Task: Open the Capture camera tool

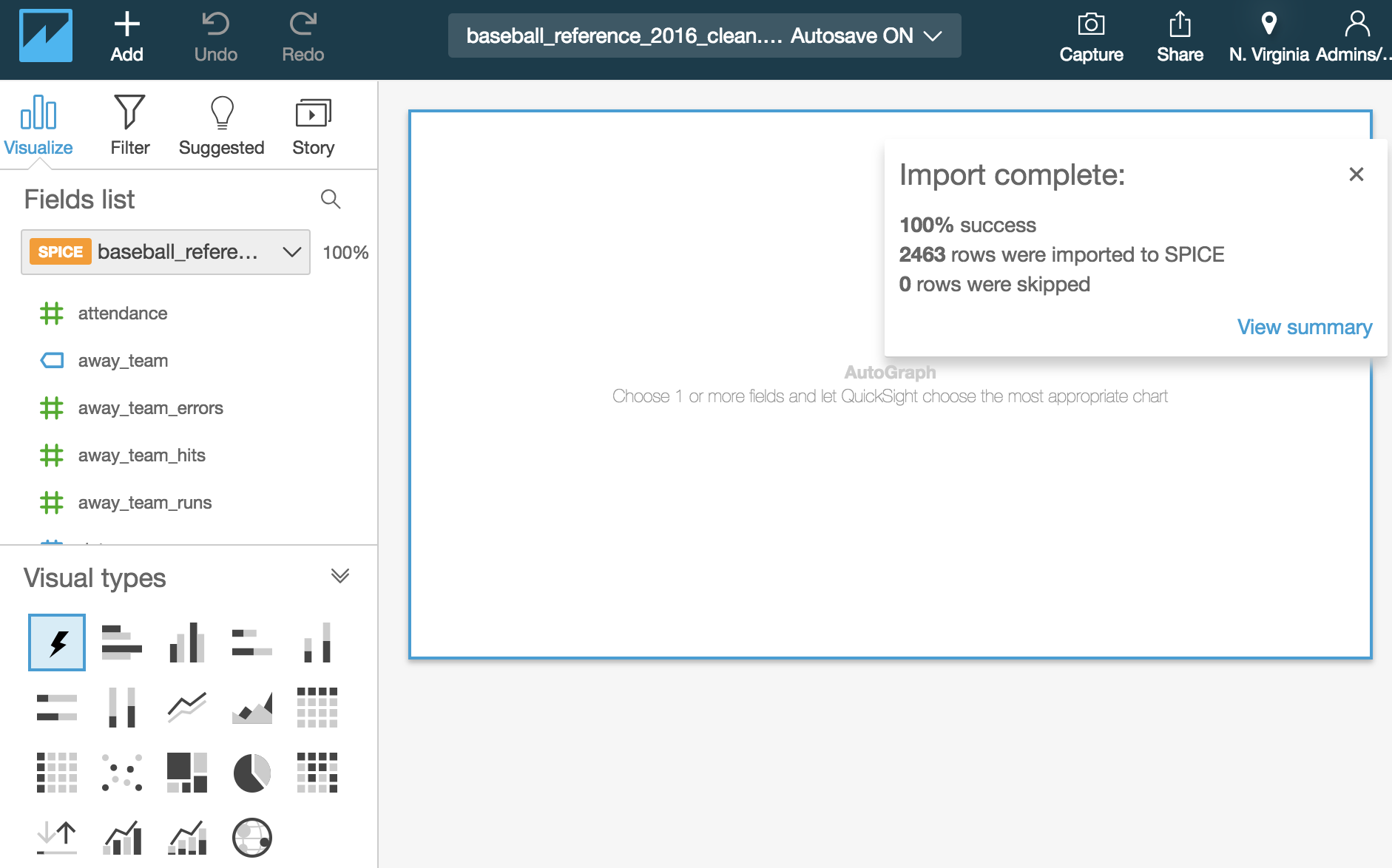Action: coord(1091,37)
